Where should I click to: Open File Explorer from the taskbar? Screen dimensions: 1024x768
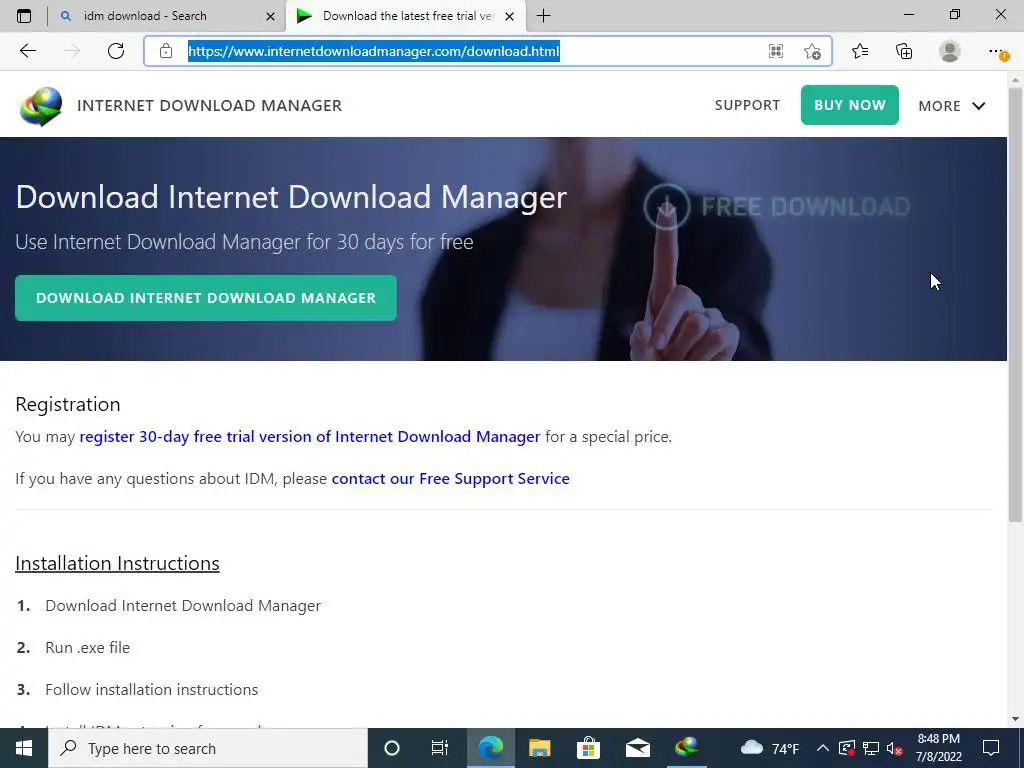coord(539,748)
